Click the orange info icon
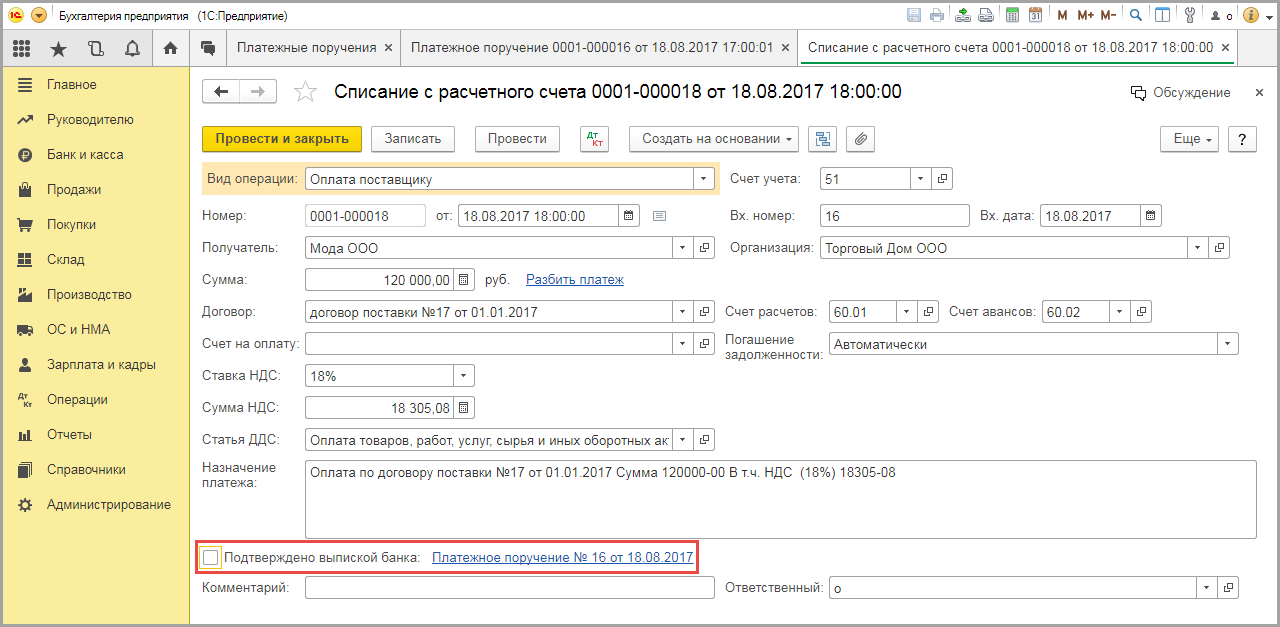 pos(1250,15)
